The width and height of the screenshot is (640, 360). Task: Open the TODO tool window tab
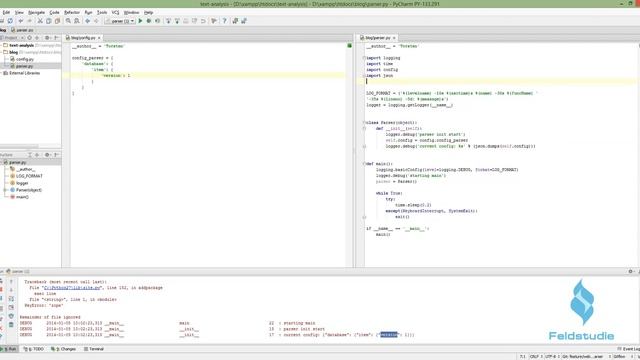tap(33, 349)
